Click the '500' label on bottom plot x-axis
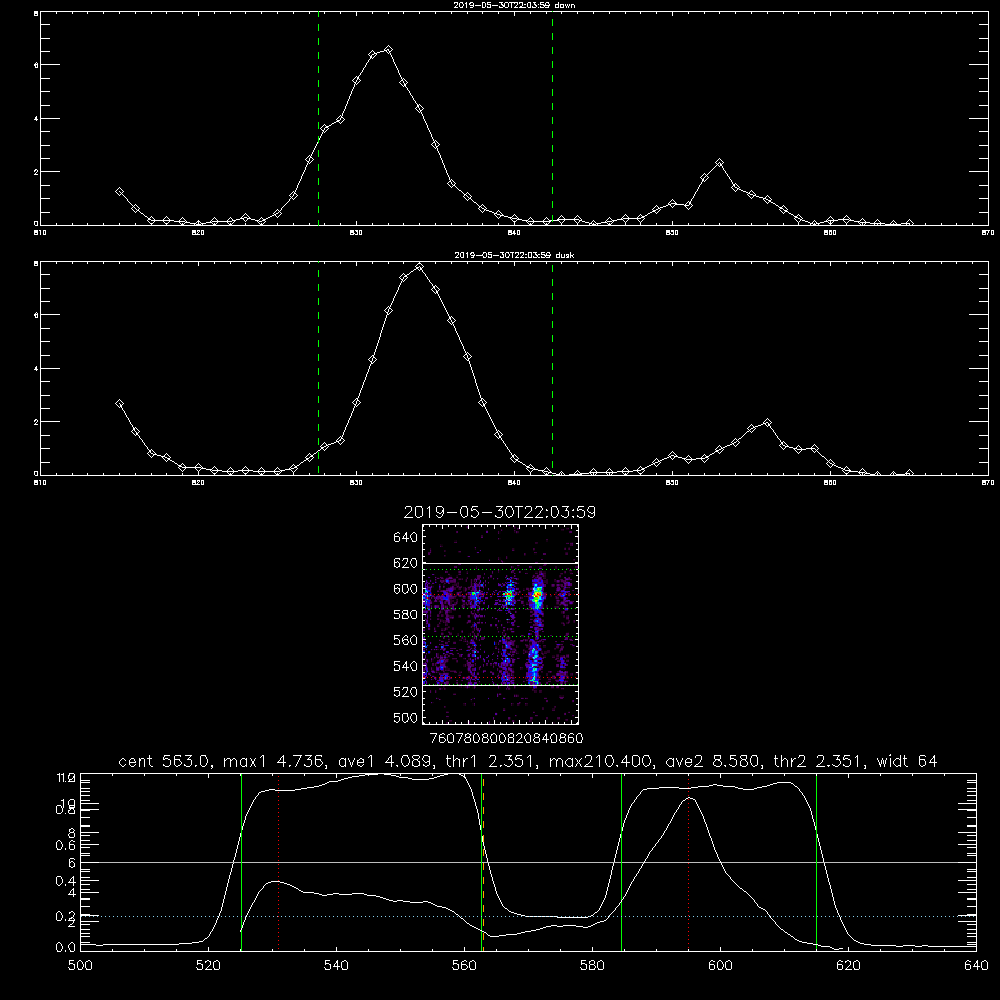 80,966
